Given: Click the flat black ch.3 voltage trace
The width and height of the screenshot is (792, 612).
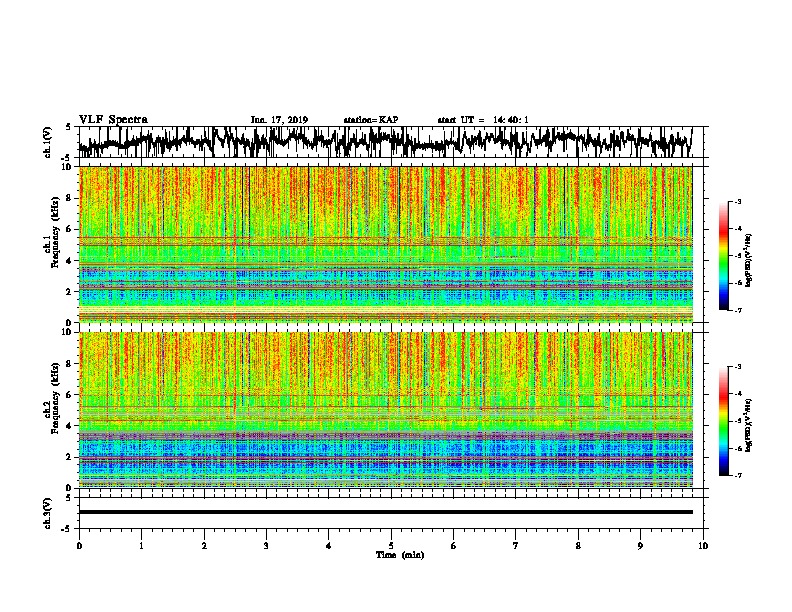Looking at the screenshot, I should (x=385, y=512).
